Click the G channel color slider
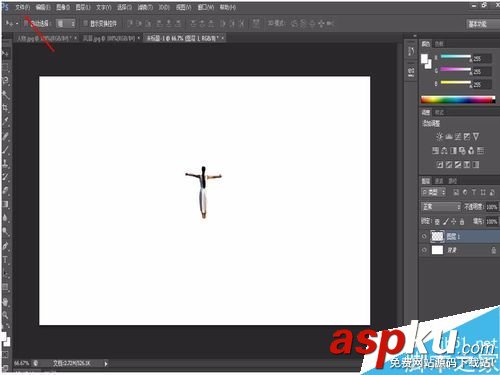This screenshot has height=375, width=500. [x=456, y=69]
